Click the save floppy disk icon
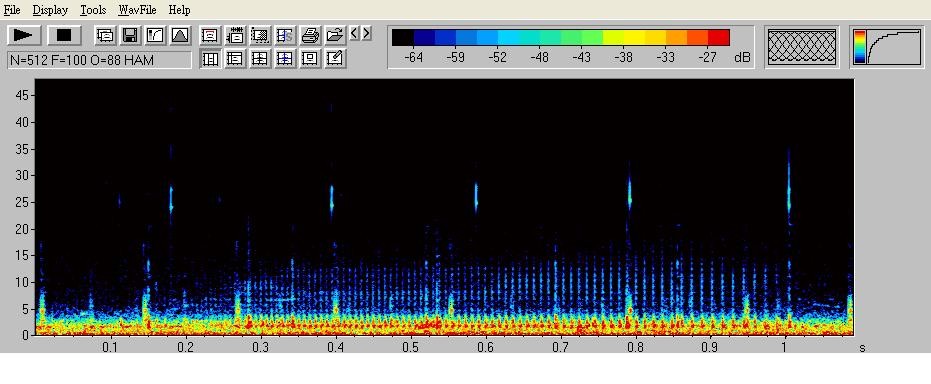This screenshot has height=384, width=931. click(130, 35)
